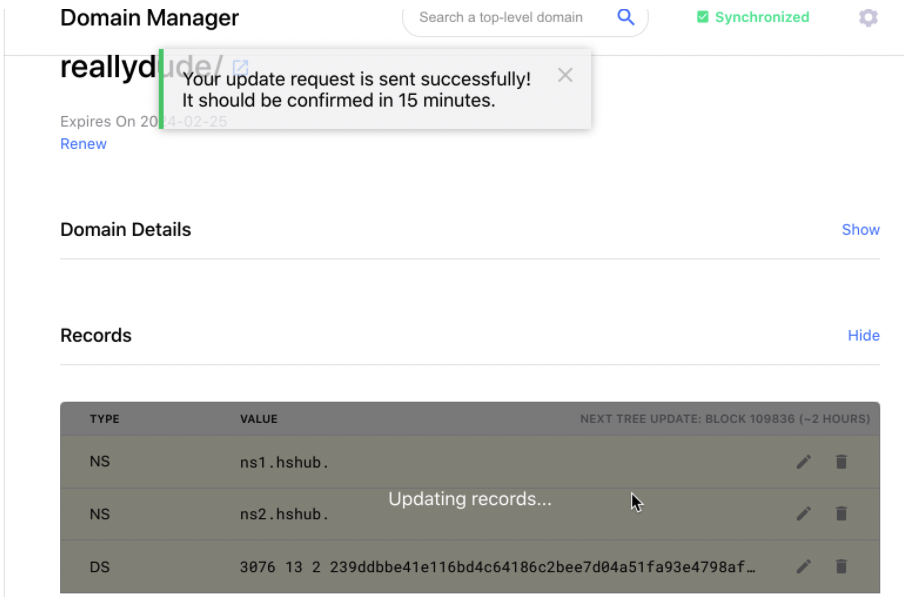This screenshot has height=597, width=908.
Task: Click the TYPE column header
Action: coord(104,419)
